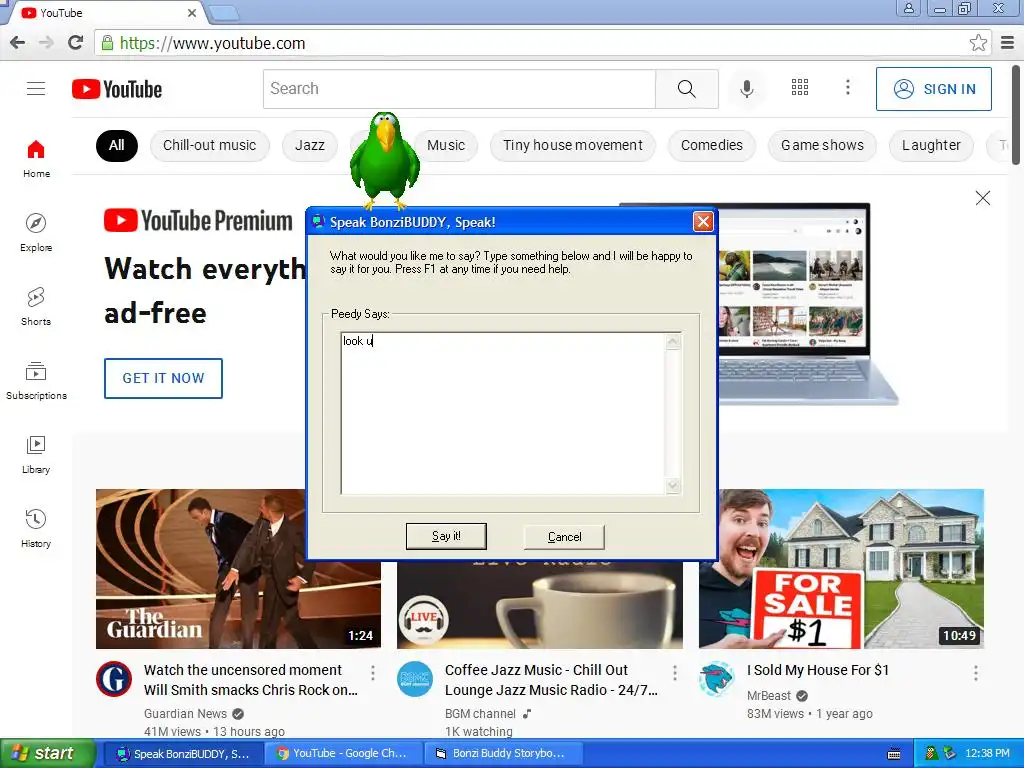Viewport: 1024px width, 768px height.
Task: Select the Laughter filter chip
Action: tap(931, 145)
